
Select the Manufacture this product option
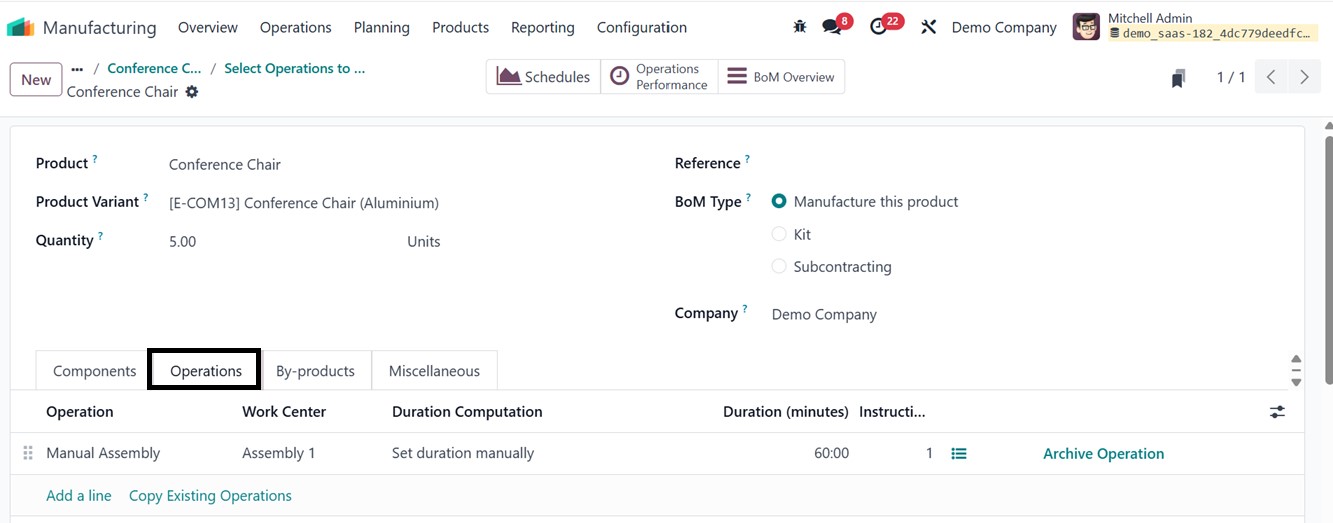pyautogui.click(x=779, y=202)
